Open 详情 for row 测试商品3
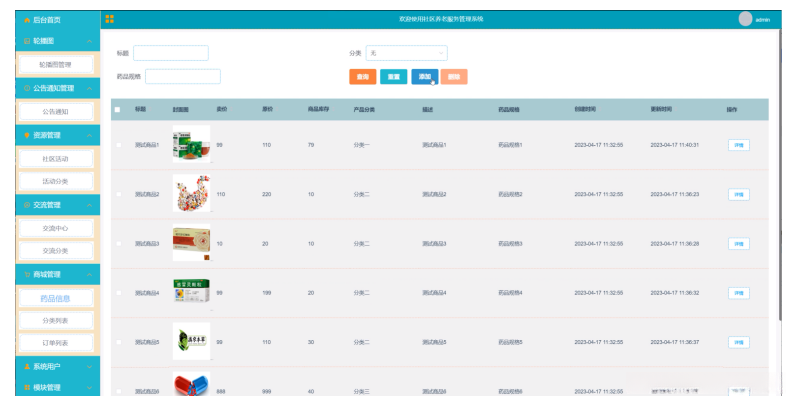The width and height of the screenshot is (799, 402). point(738,244)
